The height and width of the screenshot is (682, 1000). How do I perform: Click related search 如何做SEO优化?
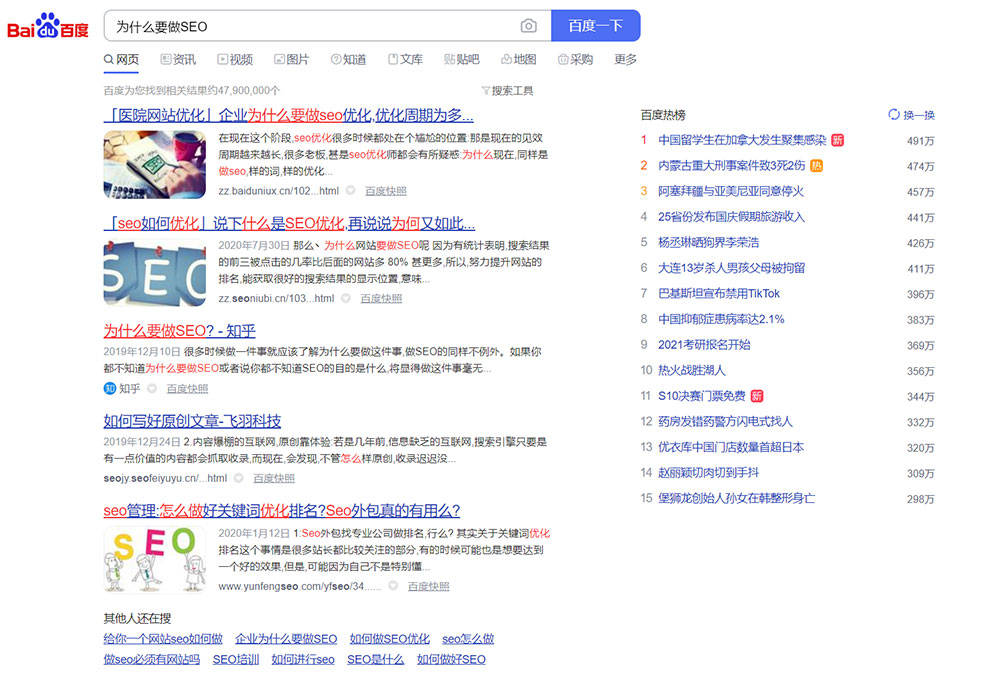click(390, 639)
